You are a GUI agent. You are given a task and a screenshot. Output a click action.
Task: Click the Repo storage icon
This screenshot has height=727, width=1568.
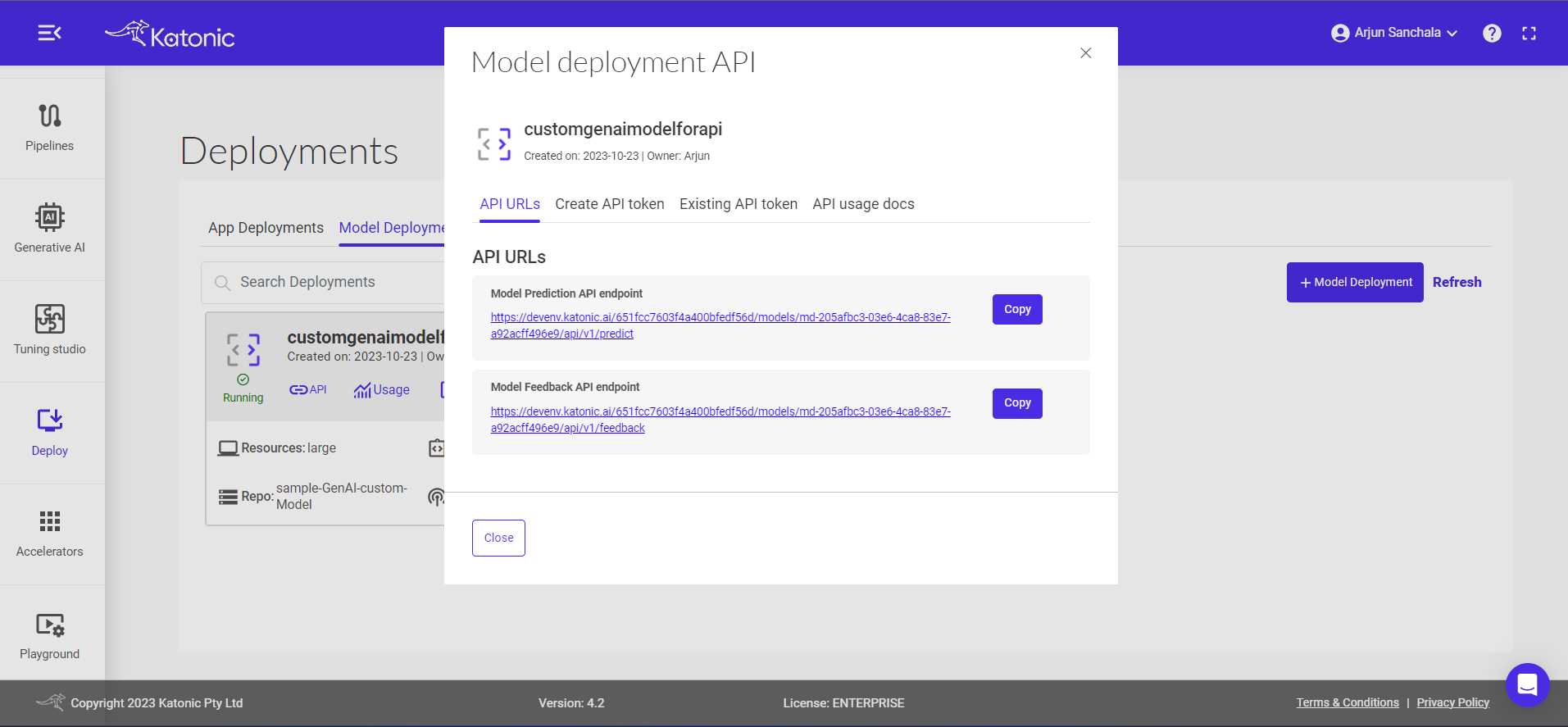click(228, 497)
